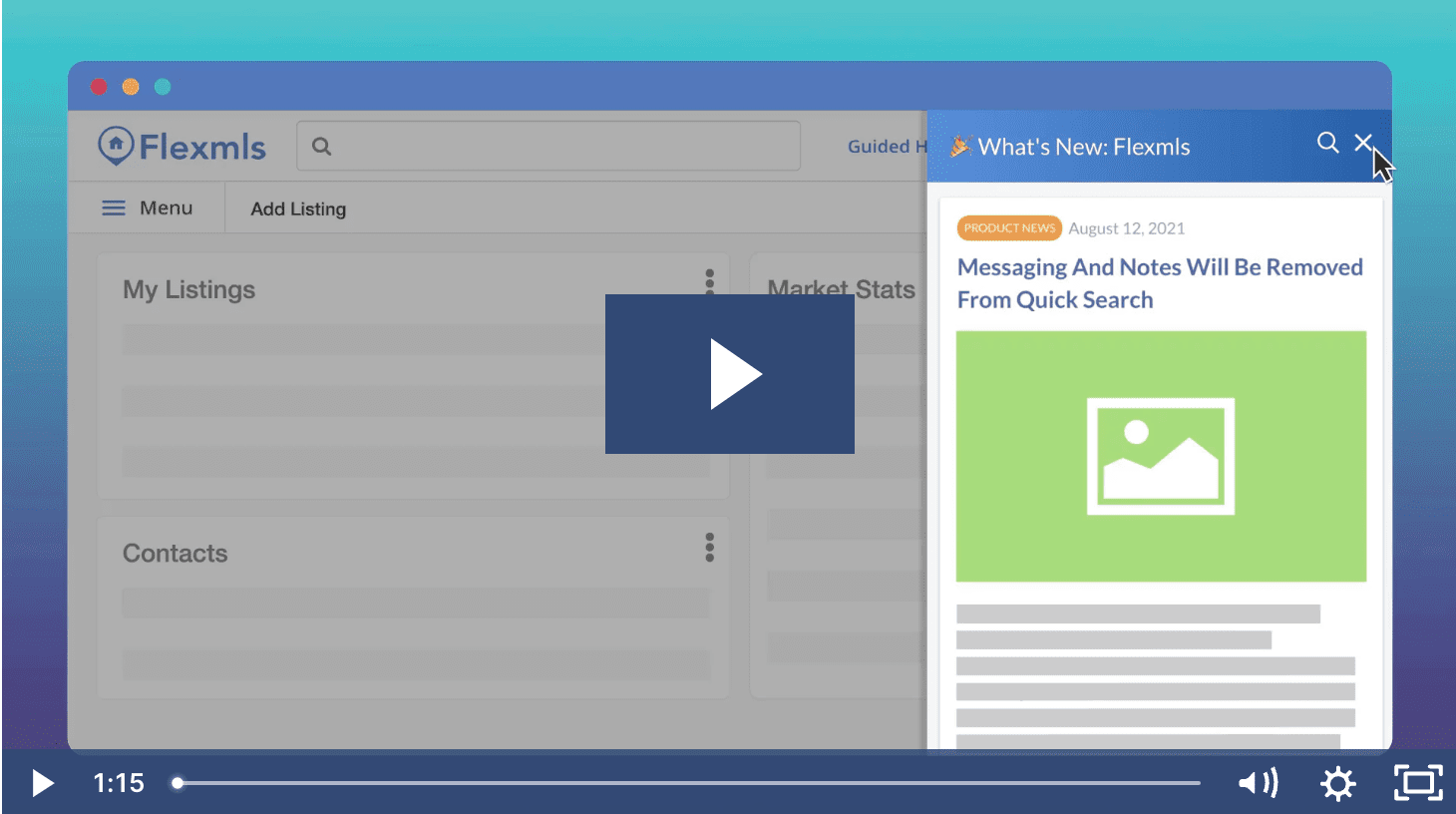Screen dimensions: 1456x814
Task: Click the green article image placeholder
Action: click(1161, 457)
